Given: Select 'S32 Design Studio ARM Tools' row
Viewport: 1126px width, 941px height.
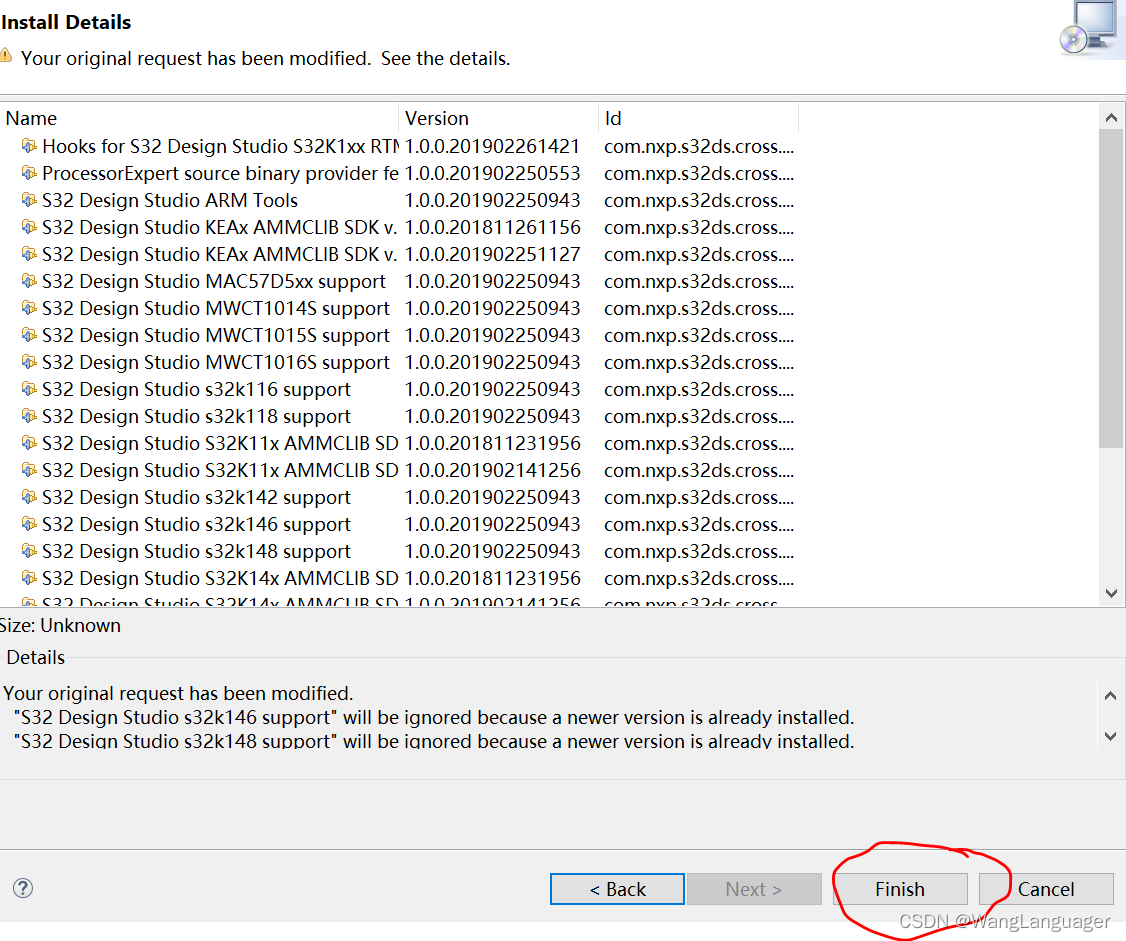Looking at the screenshot, I should tap(169, 200).
